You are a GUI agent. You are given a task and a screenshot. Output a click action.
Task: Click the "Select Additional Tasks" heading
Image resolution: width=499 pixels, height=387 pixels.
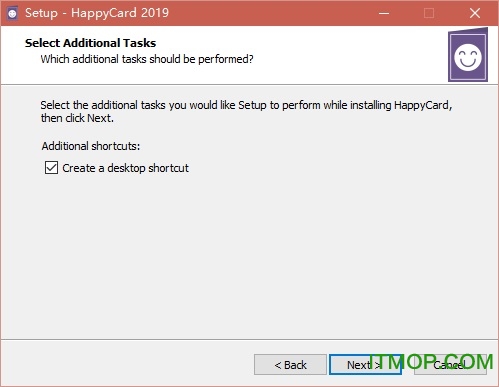90,43
